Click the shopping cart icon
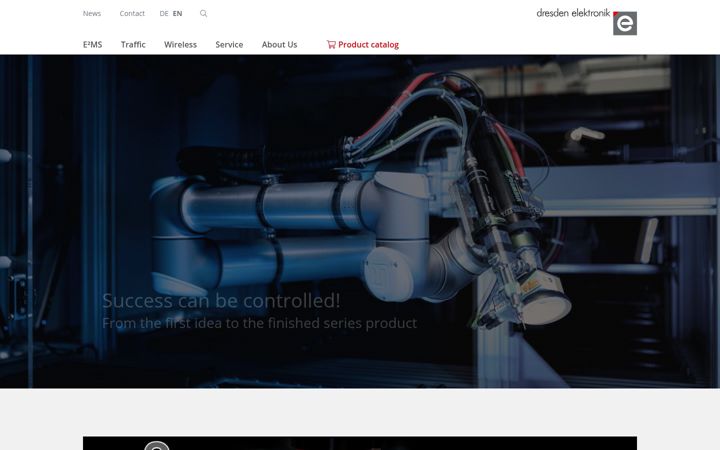The image size is (720, 450). (x=331, y=45)
